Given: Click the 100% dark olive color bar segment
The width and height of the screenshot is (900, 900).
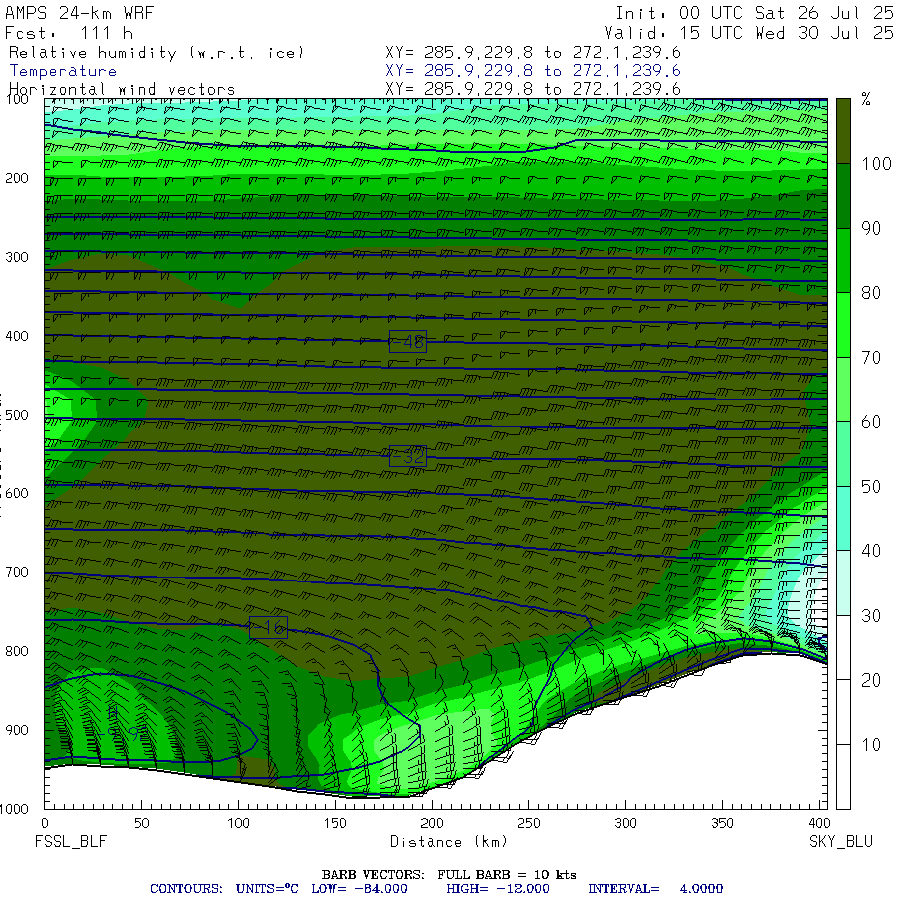Looking at the screenshot, I should (x=843, y=131).
